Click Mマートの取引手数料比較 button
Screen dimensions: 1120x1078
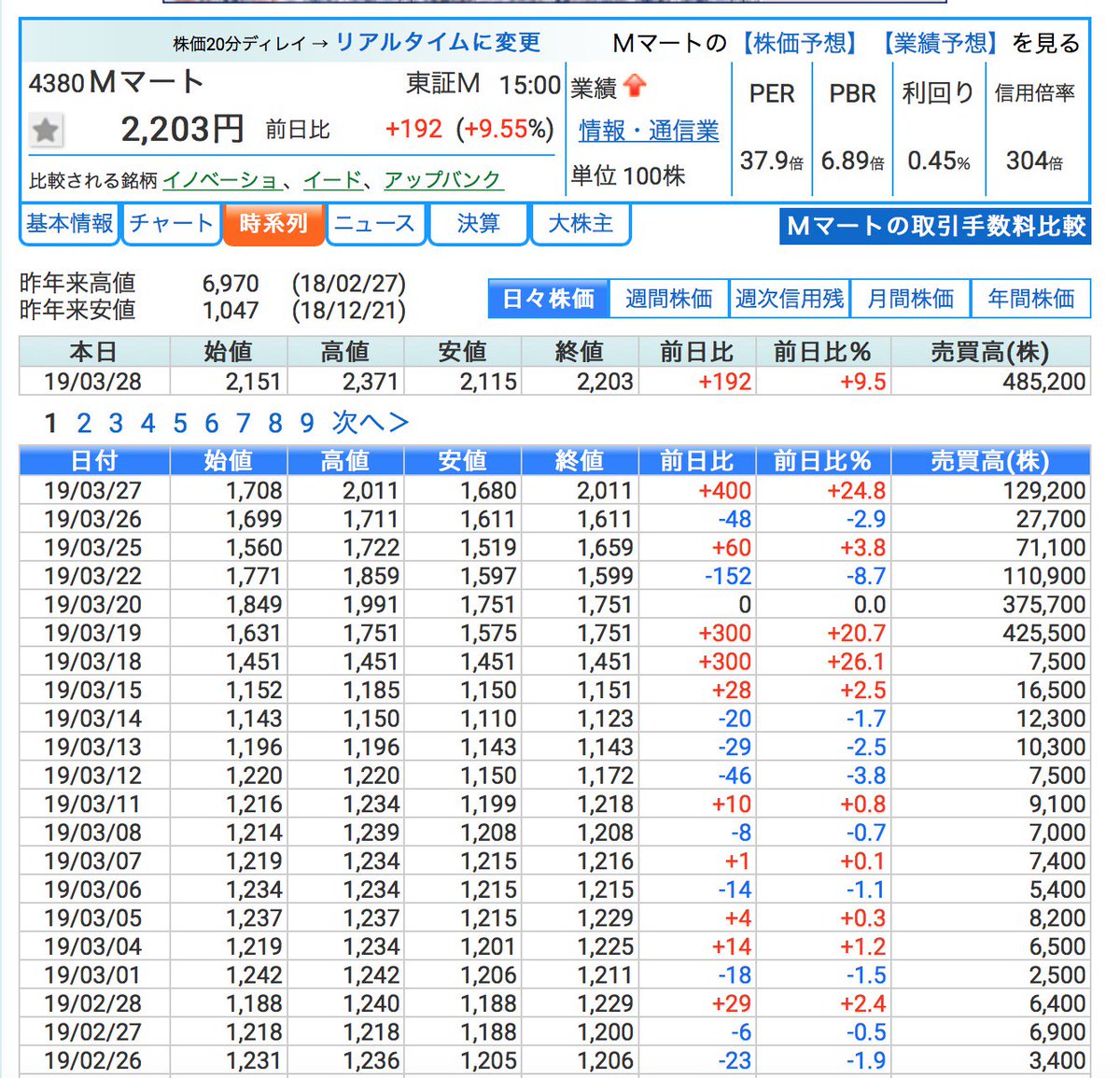point(934,226)
